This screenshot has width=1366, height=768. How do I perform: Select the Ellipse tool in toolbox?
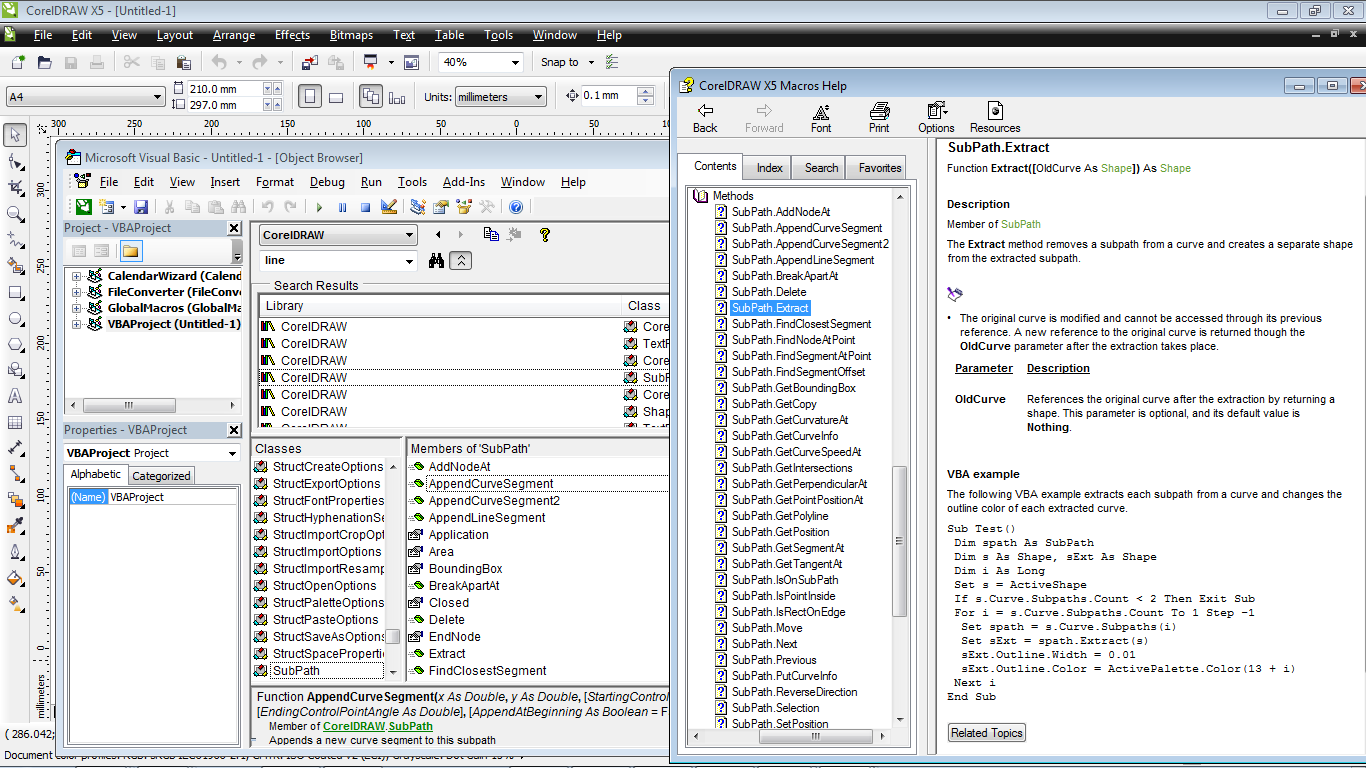click(x=15, y=319)
